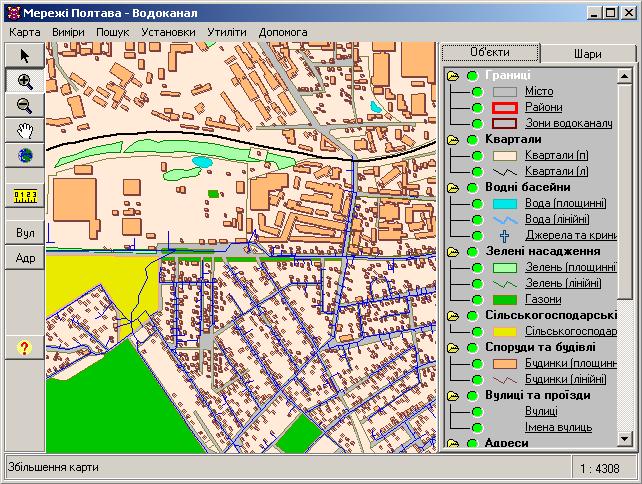Collapse the Зелені насадження folder group
This screenshot has height=484, width=642.
coord(453,251)
